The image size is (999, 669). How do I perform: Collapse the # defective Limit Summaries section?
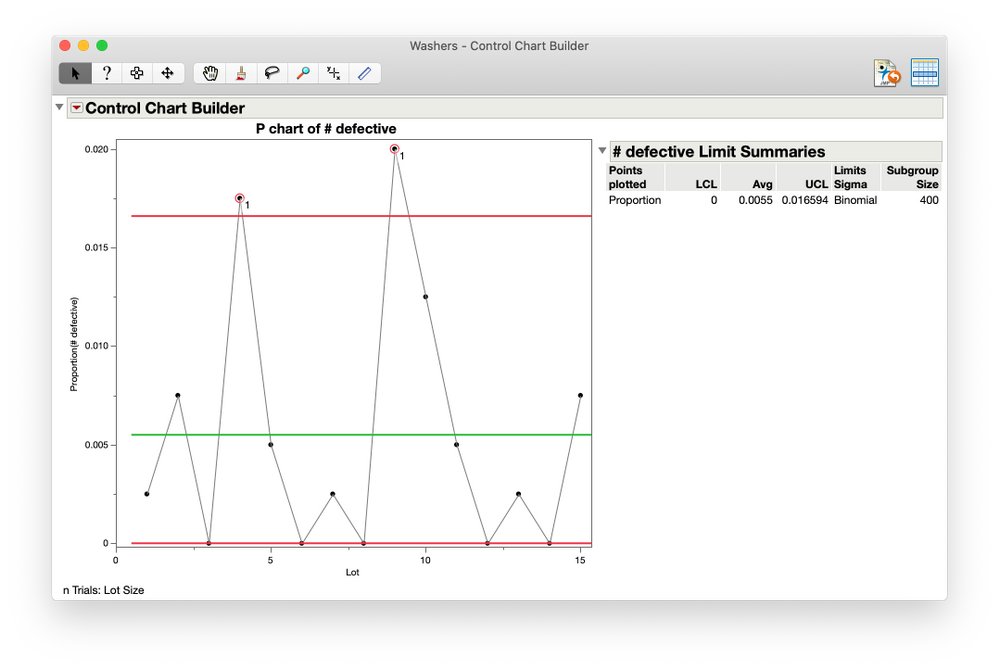(x=602, y=151)
